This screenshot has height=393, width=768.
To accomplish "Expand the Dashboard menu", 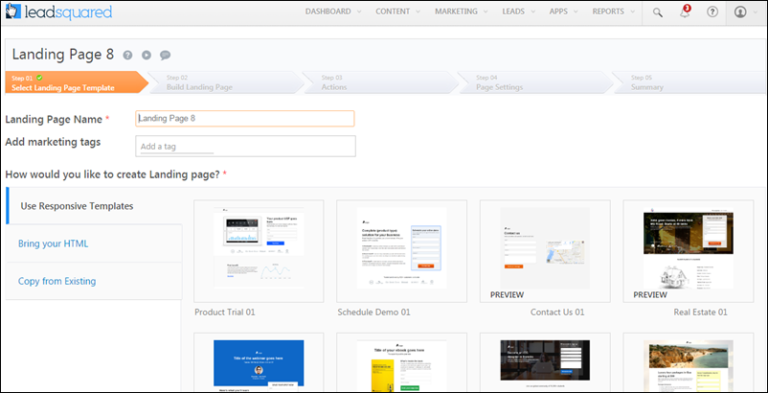I will click(333, 12).
